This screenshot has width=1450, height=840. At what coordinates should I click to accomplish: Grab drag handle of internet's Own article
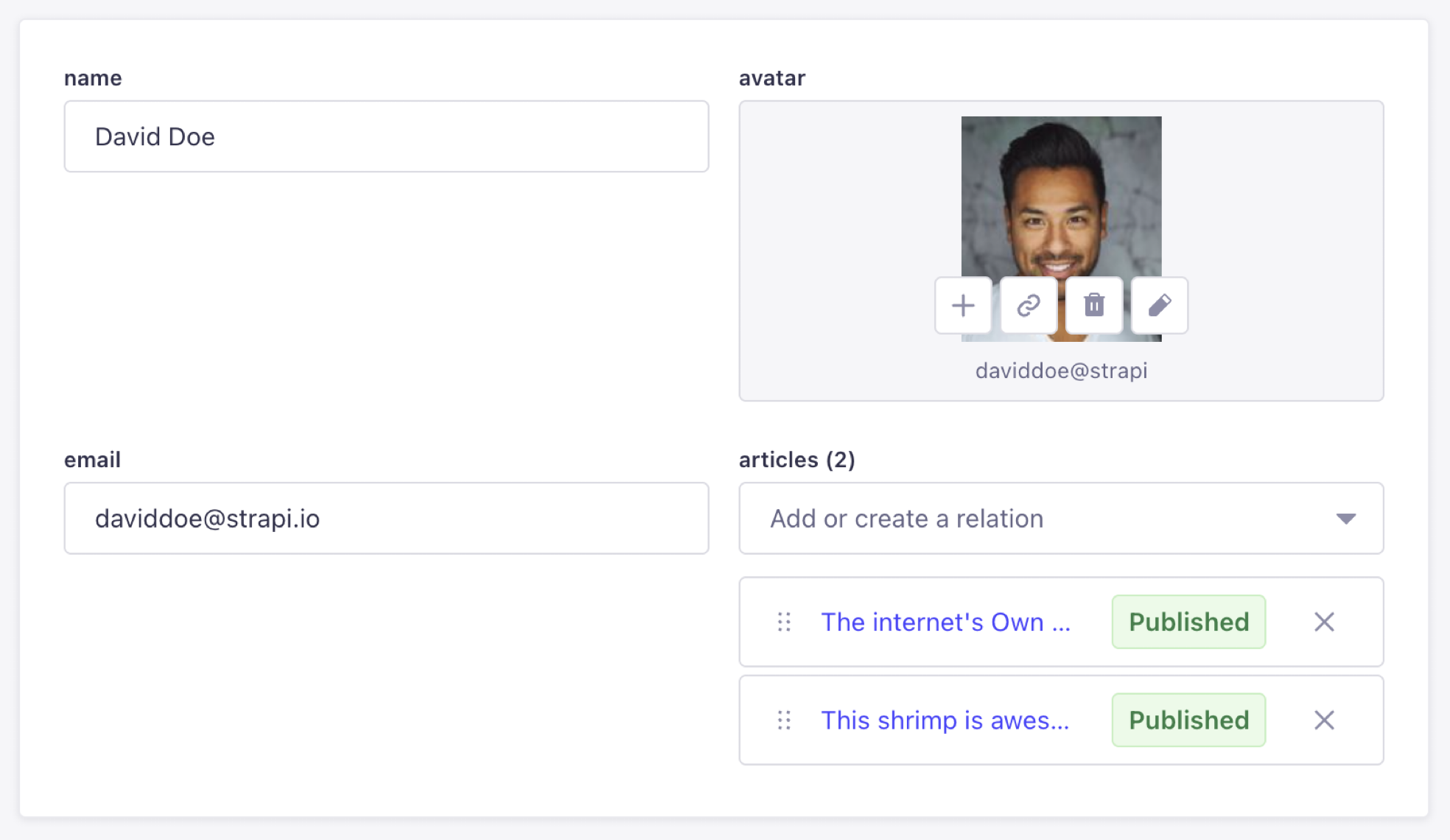click(x=784, y=622)
